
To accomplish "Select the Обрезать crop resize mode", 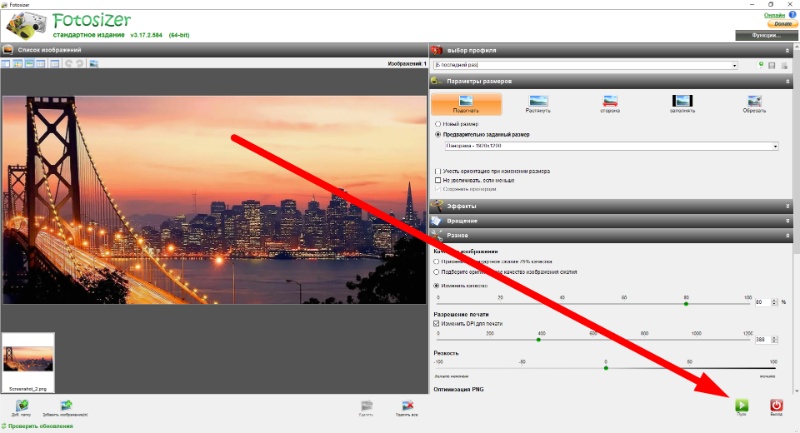I will click(x=754, y=104).
